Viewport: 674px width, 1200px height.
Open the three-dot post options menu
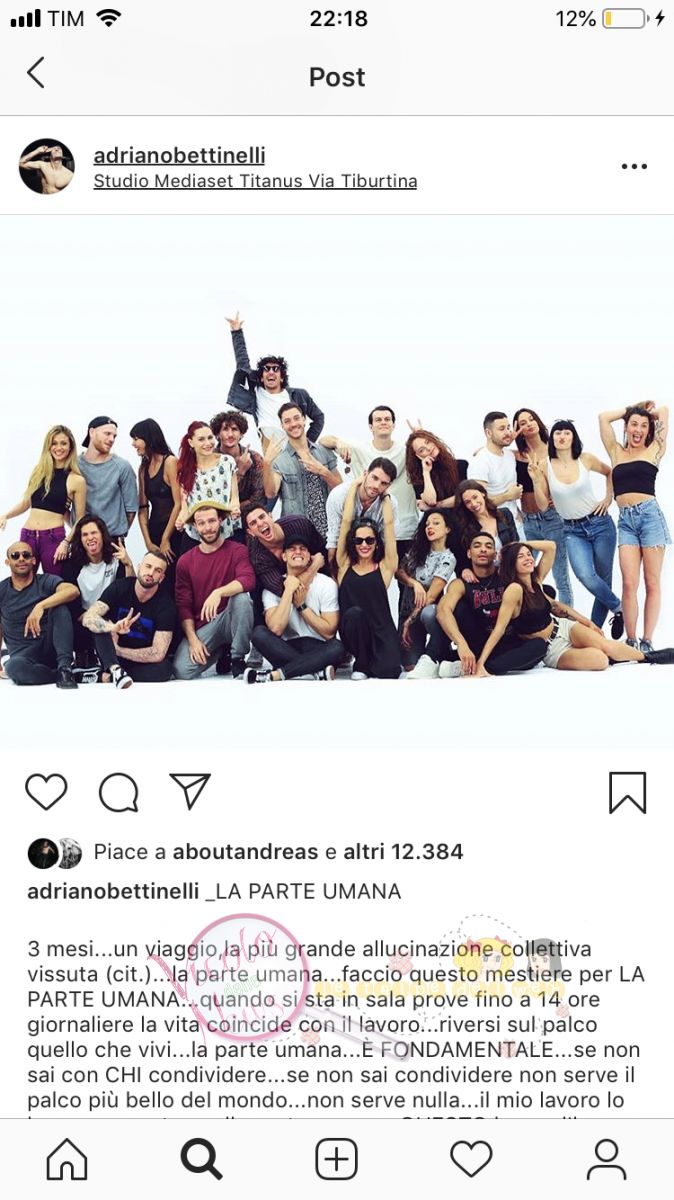coord(634,166)
